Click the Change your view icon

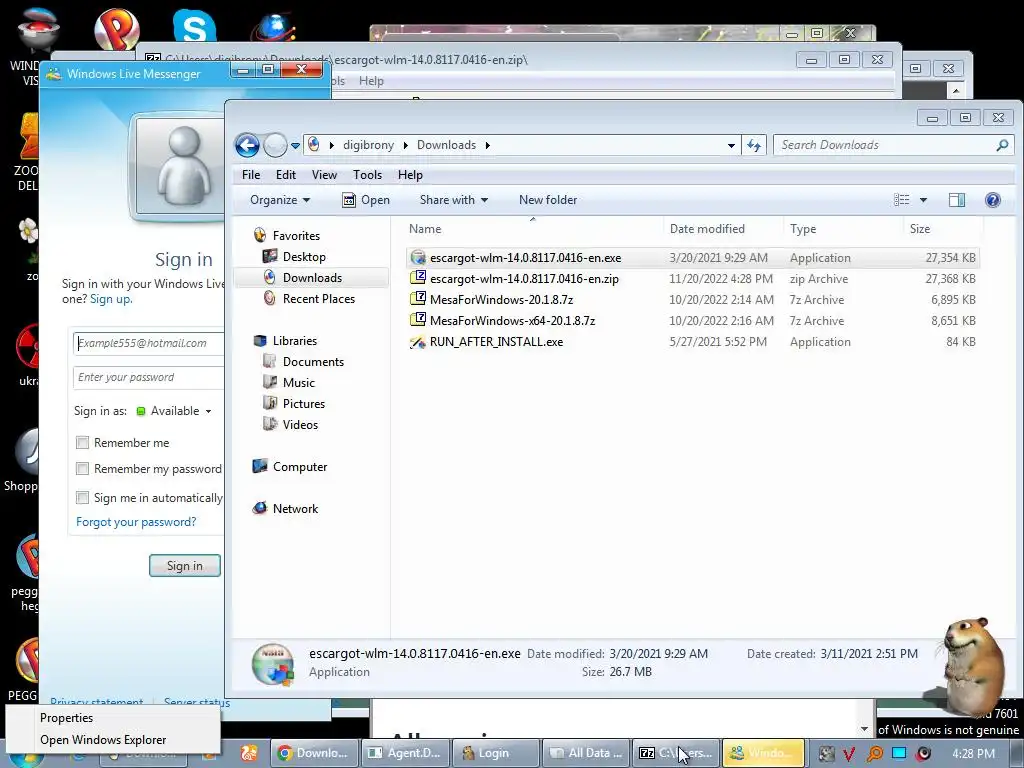pyautogui.click(x=901, y=200)
